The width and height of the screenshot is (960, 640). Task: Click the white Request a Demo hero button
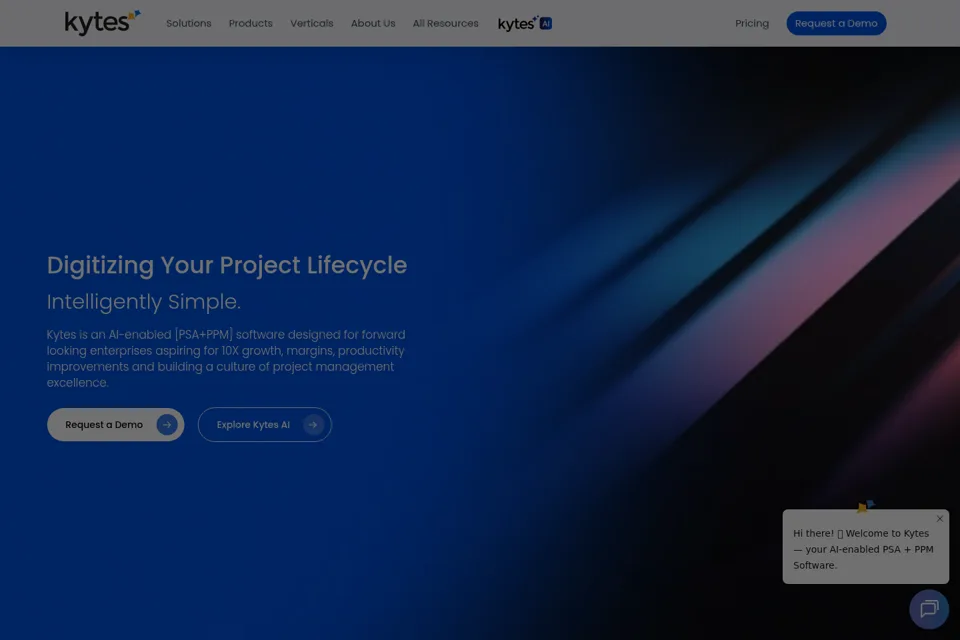pyautogui.click(x=116, y=424)
